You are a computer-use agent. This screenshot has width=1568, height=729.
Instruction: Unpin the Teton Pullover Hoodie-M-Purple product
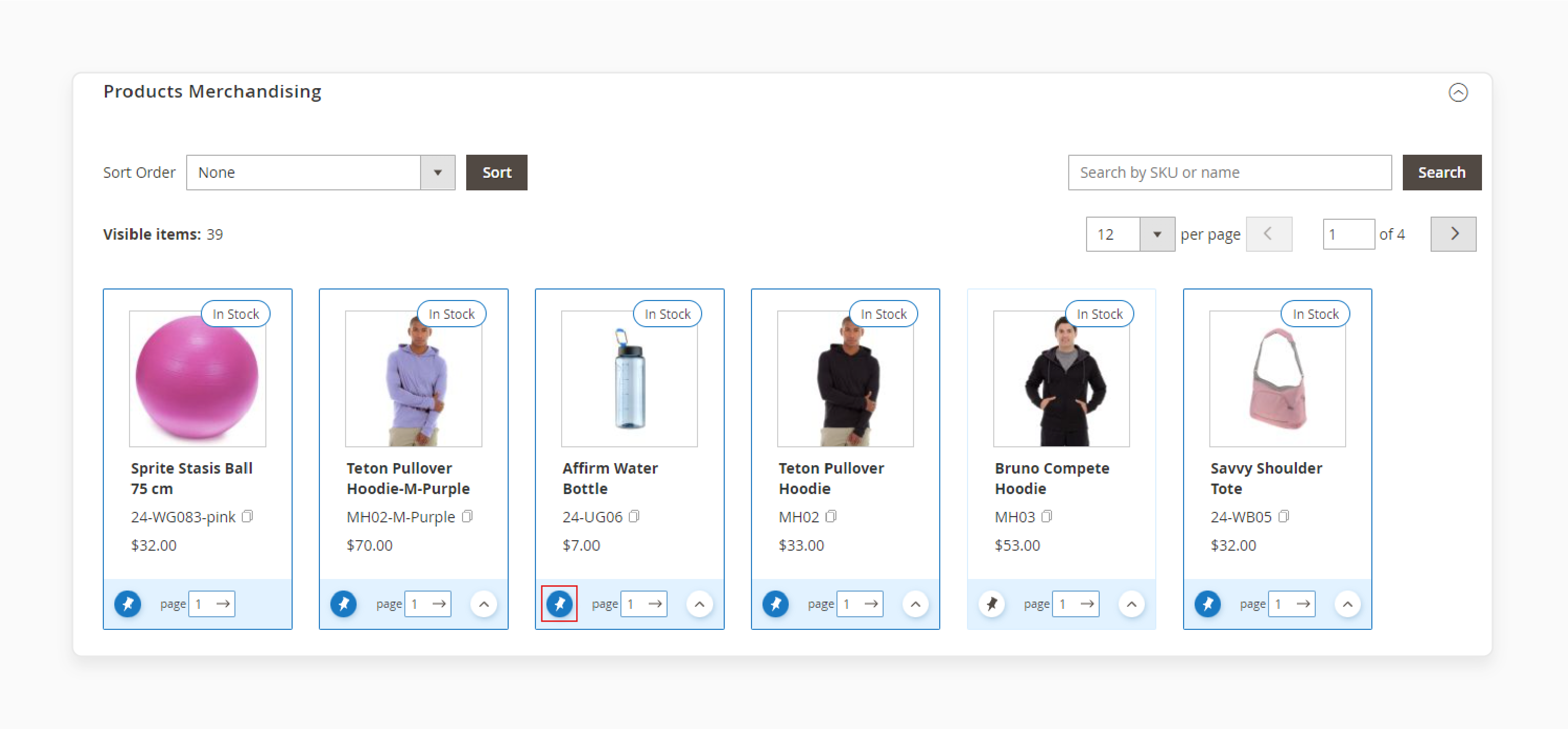[x=344, y=604]
